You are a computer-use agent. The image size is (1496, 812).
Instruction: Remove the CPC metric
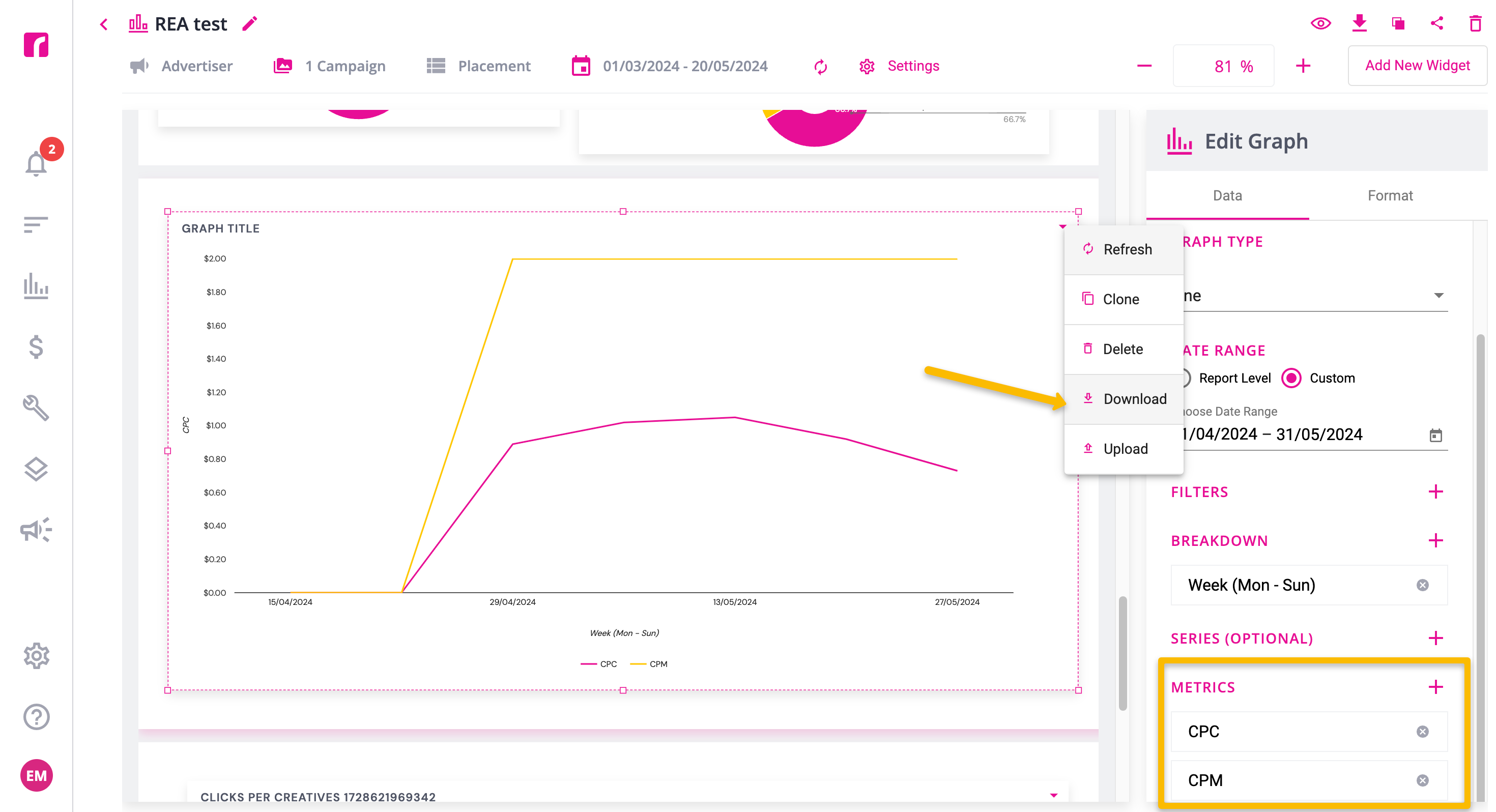(1422, 731)
